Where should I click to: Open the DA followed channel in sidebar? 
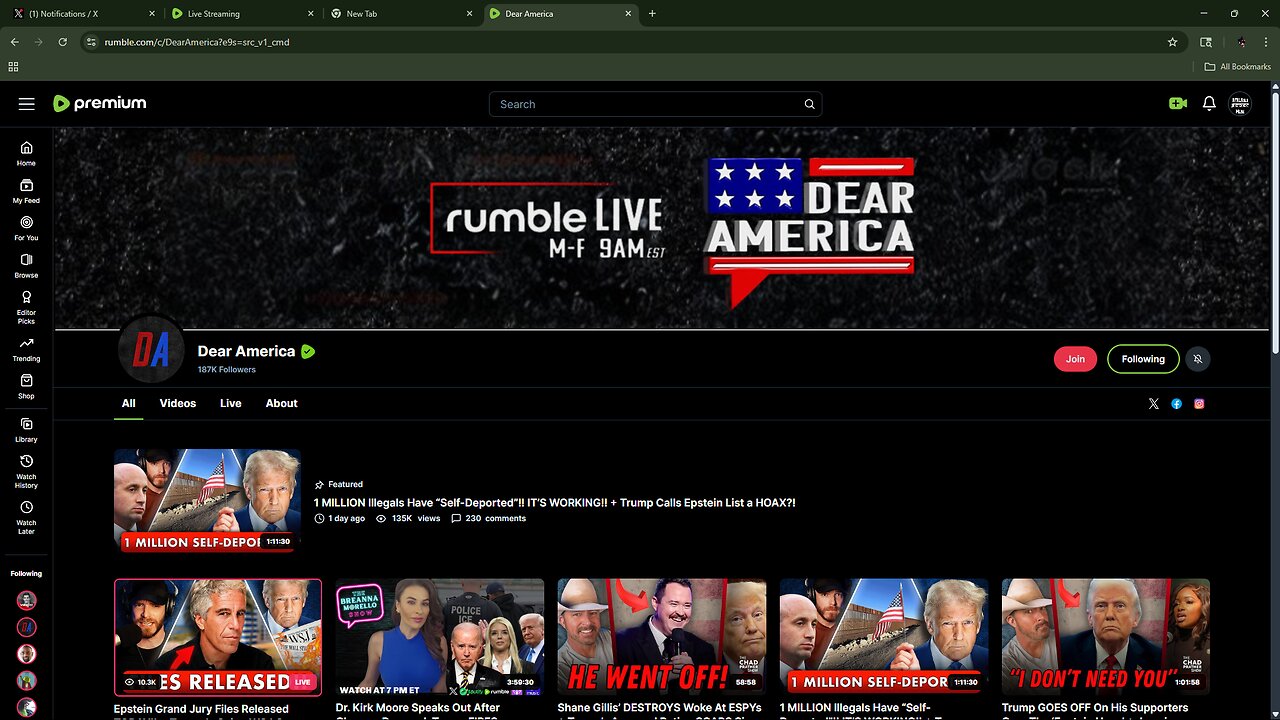27,627
